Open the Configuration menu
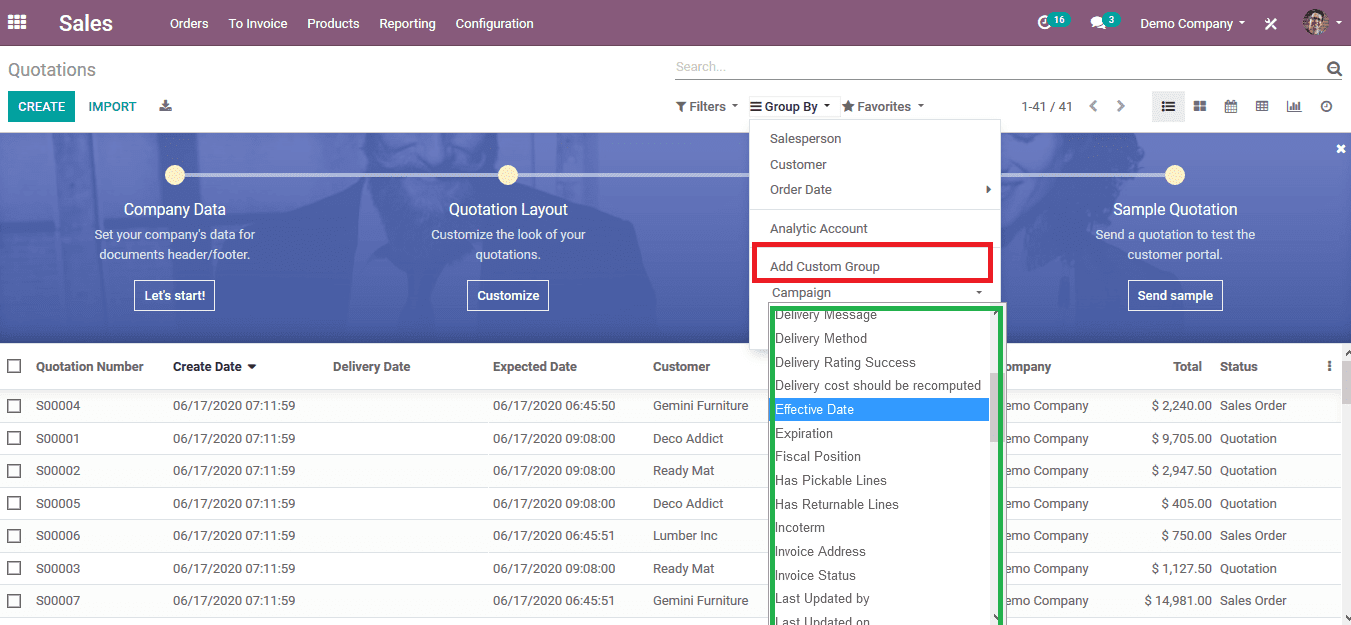This screenshot has height=625, width=1351. click(x=494, y=23)
